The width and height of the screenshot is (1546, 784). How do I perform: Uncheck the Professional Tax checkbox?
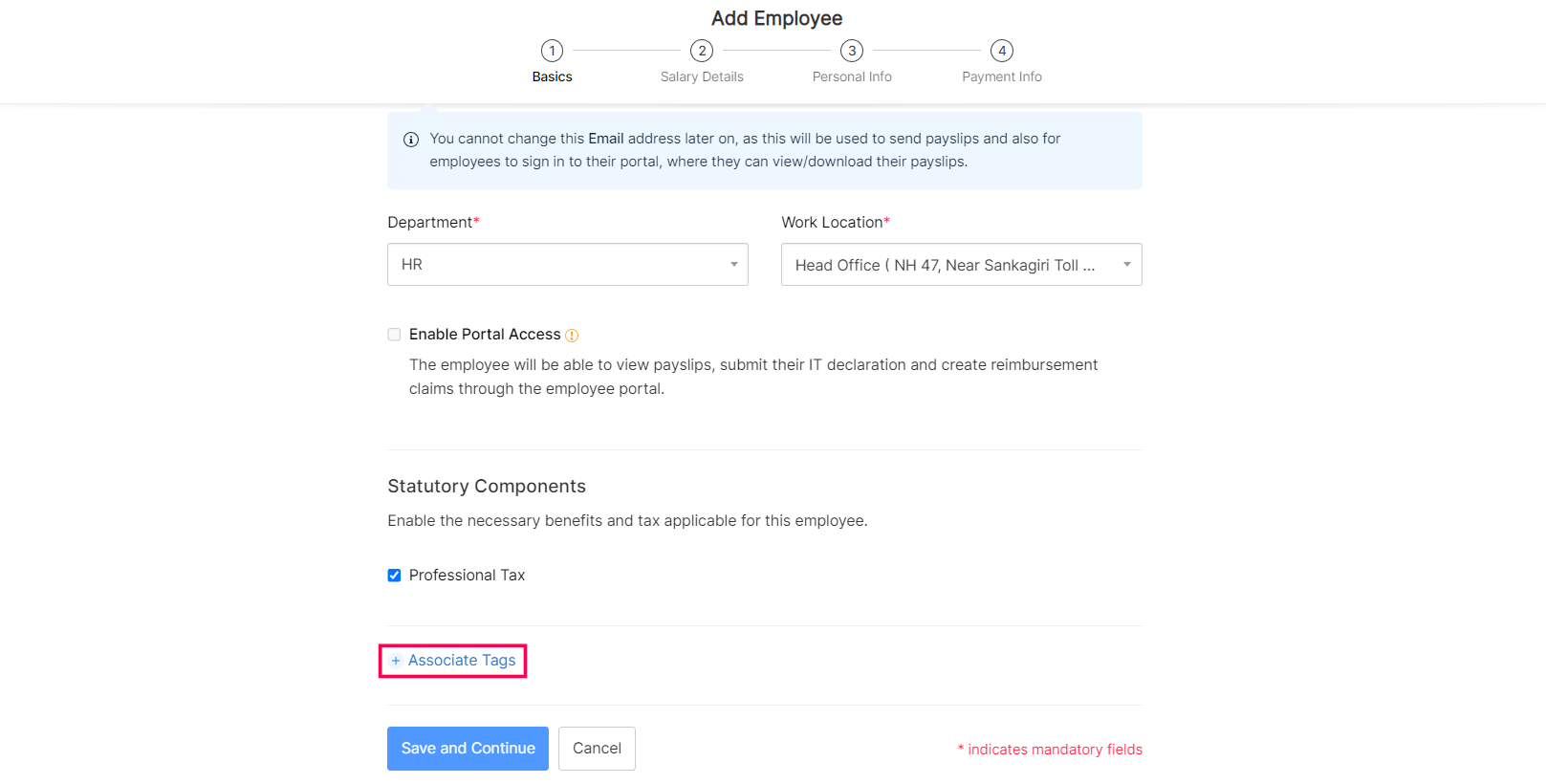tap(394, 576)
